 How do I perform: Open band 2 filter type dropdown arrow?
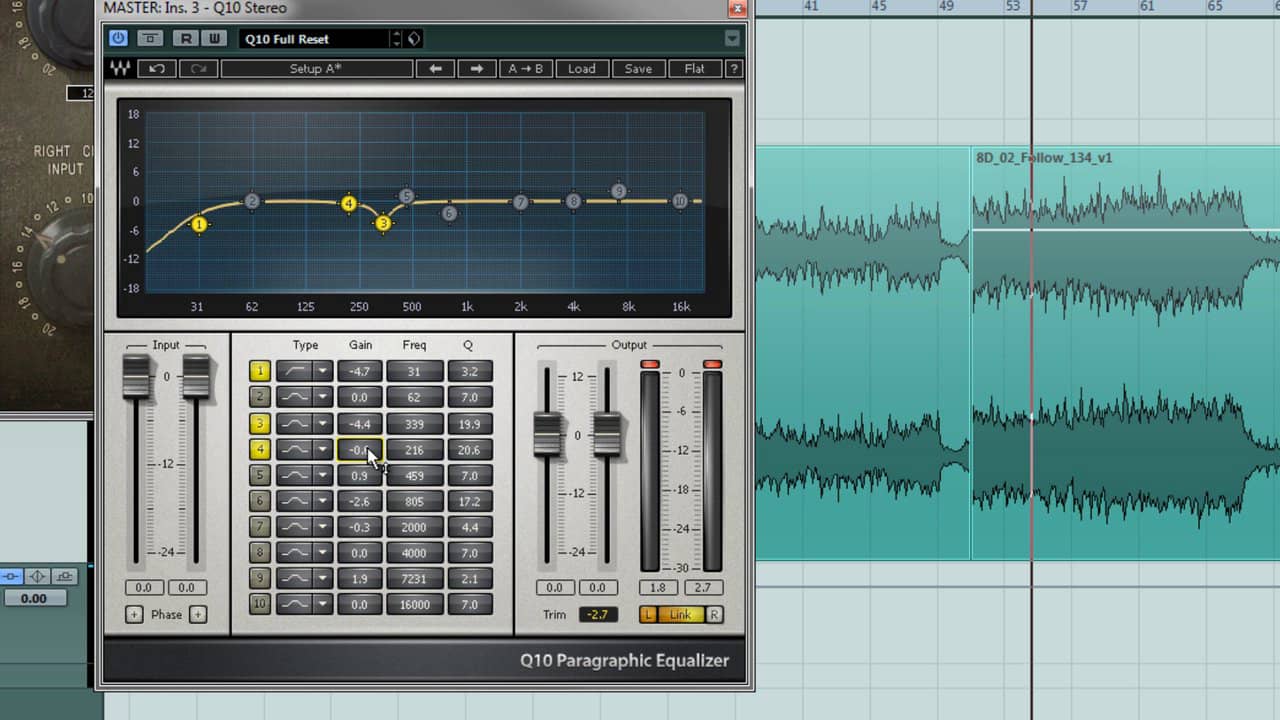click(x=322, y=397)
